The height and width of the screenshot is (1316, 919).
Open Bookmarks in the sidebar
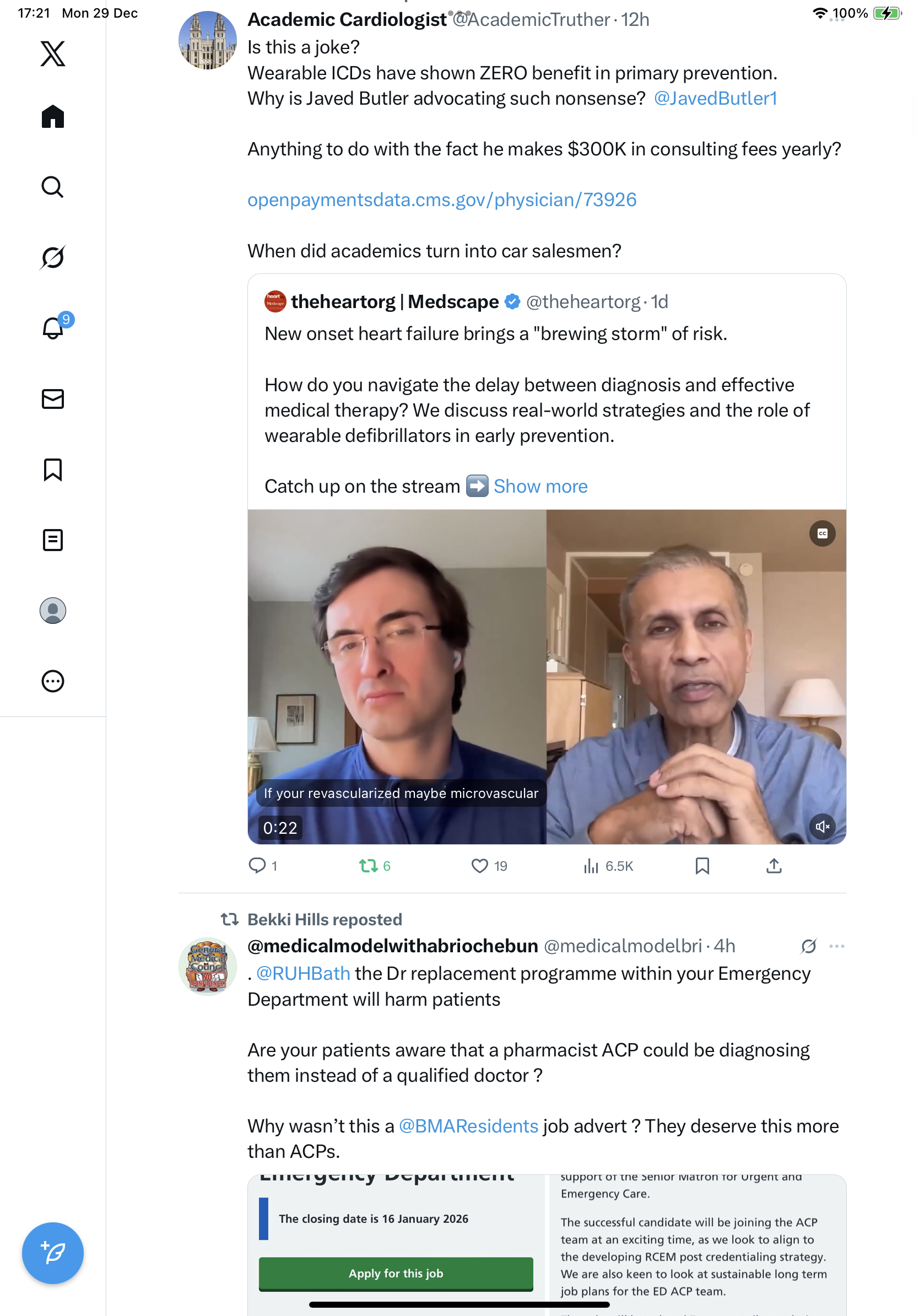point(53,470)
